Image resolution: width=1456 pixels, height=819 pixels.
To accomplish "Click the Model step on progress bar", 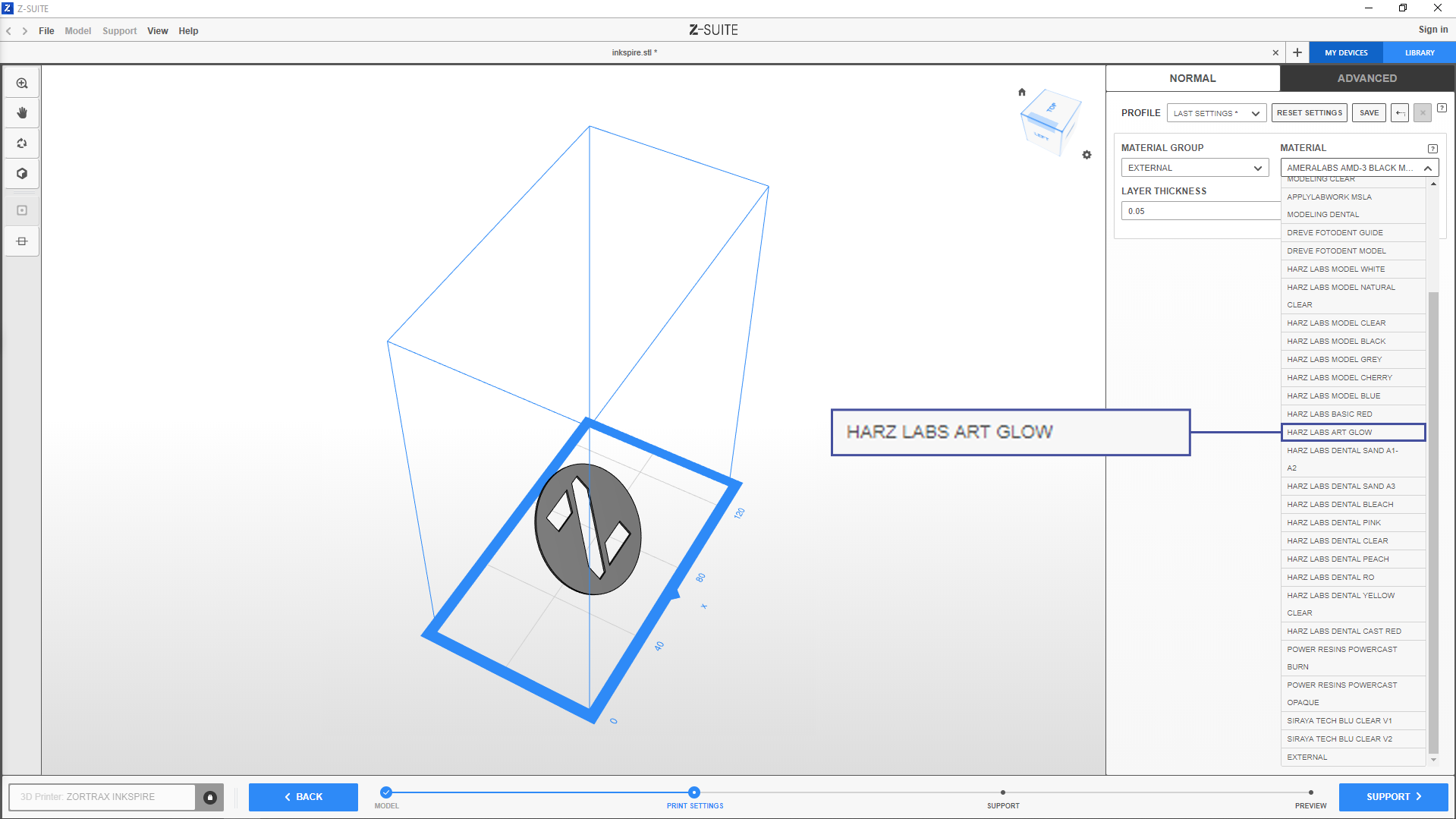I will click(386, 792).
